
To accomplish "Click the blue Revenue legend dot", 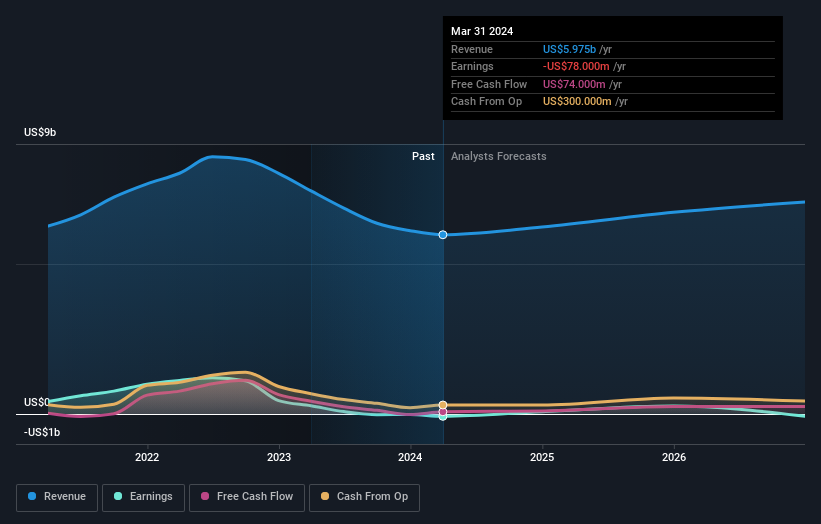I will click(x=32, y=496).
